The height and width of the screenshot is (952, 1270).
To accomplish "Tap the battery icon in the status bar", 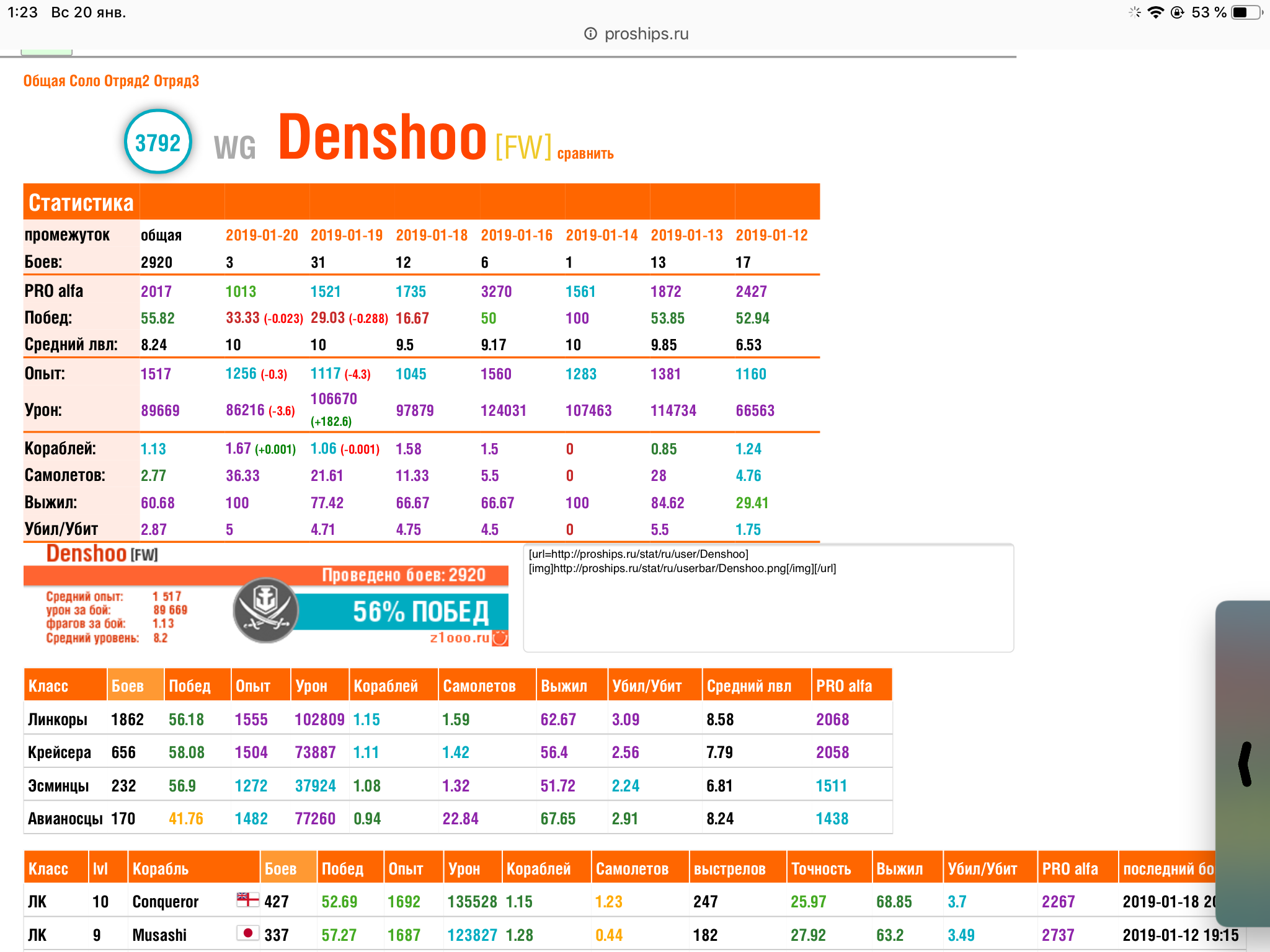I will click(x=1246, y=12).
